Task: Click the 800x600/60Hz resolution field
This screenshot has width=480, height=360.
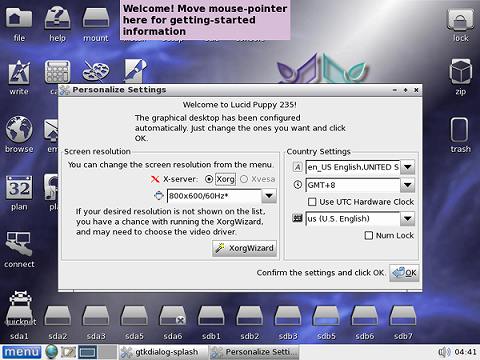Action: (214, 196)
